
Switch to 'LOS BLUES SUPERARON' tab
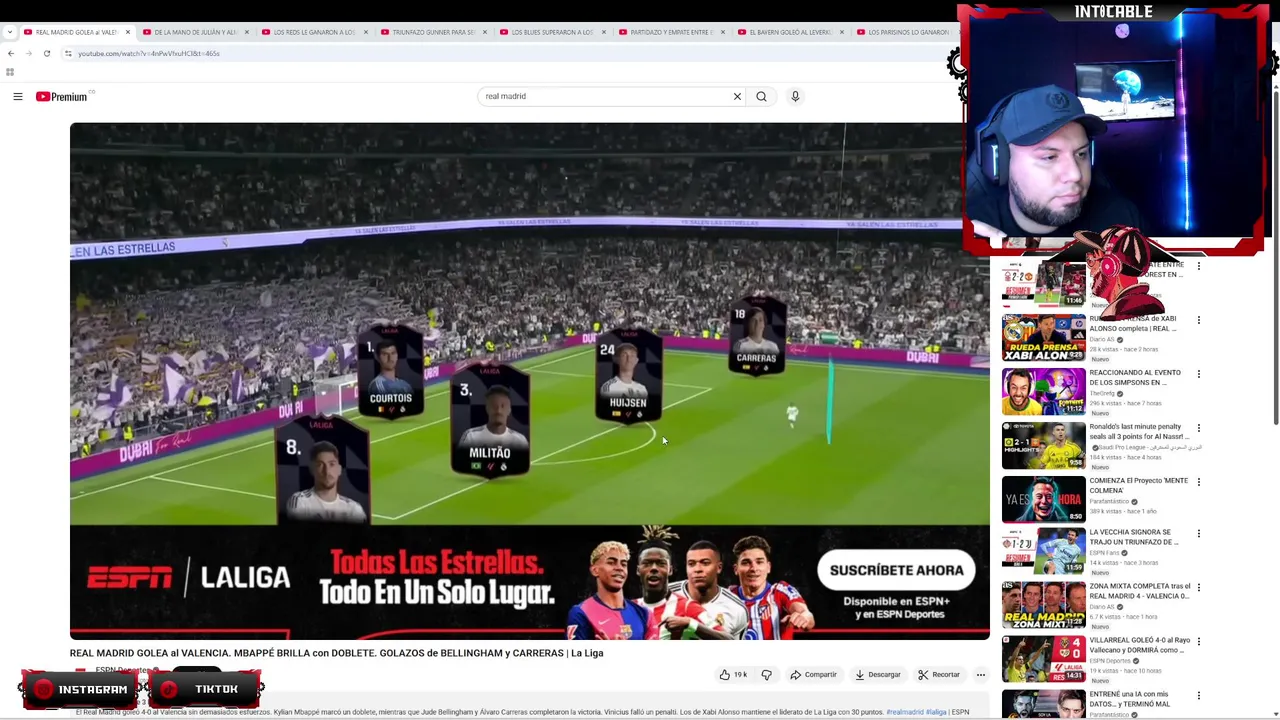click(553, 32)
